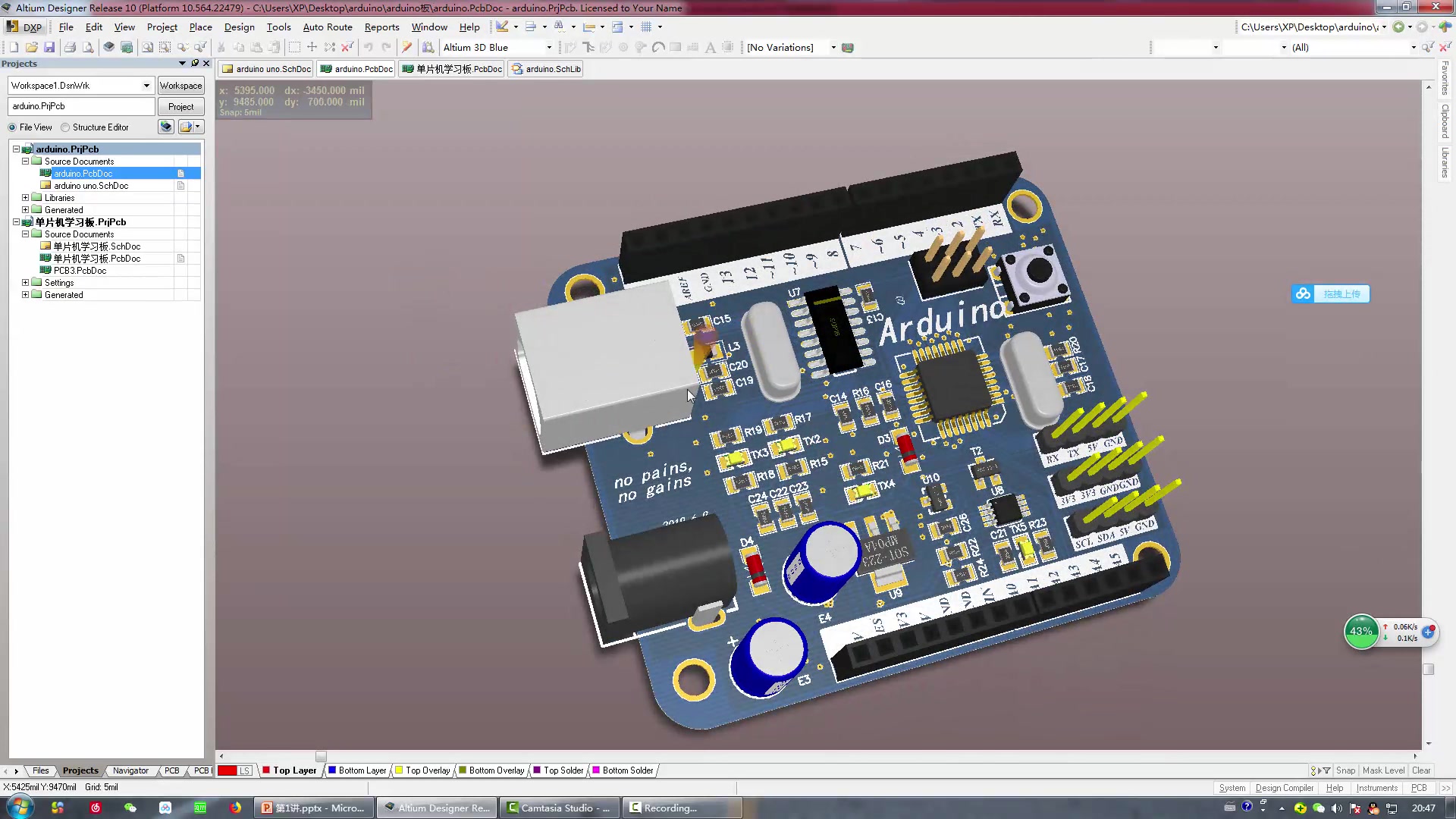Click the Snap button in status bar
1456x819 pixels.
pos(1345,770)
